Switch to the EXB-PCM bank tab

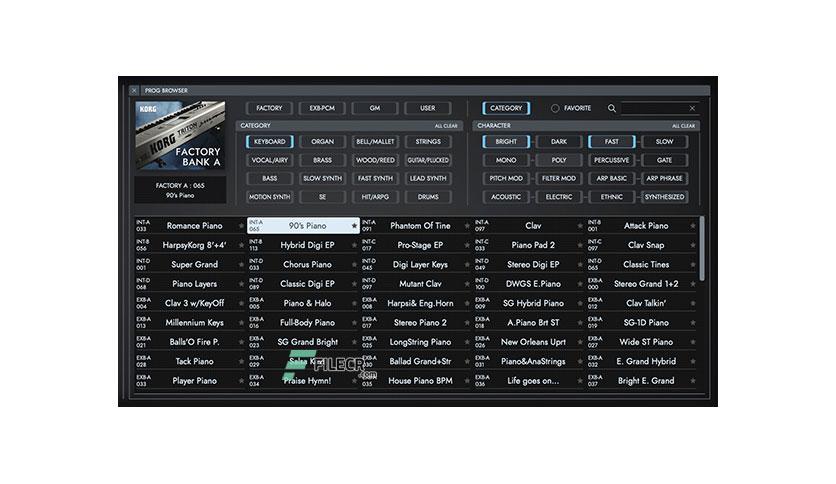(322, 108)
